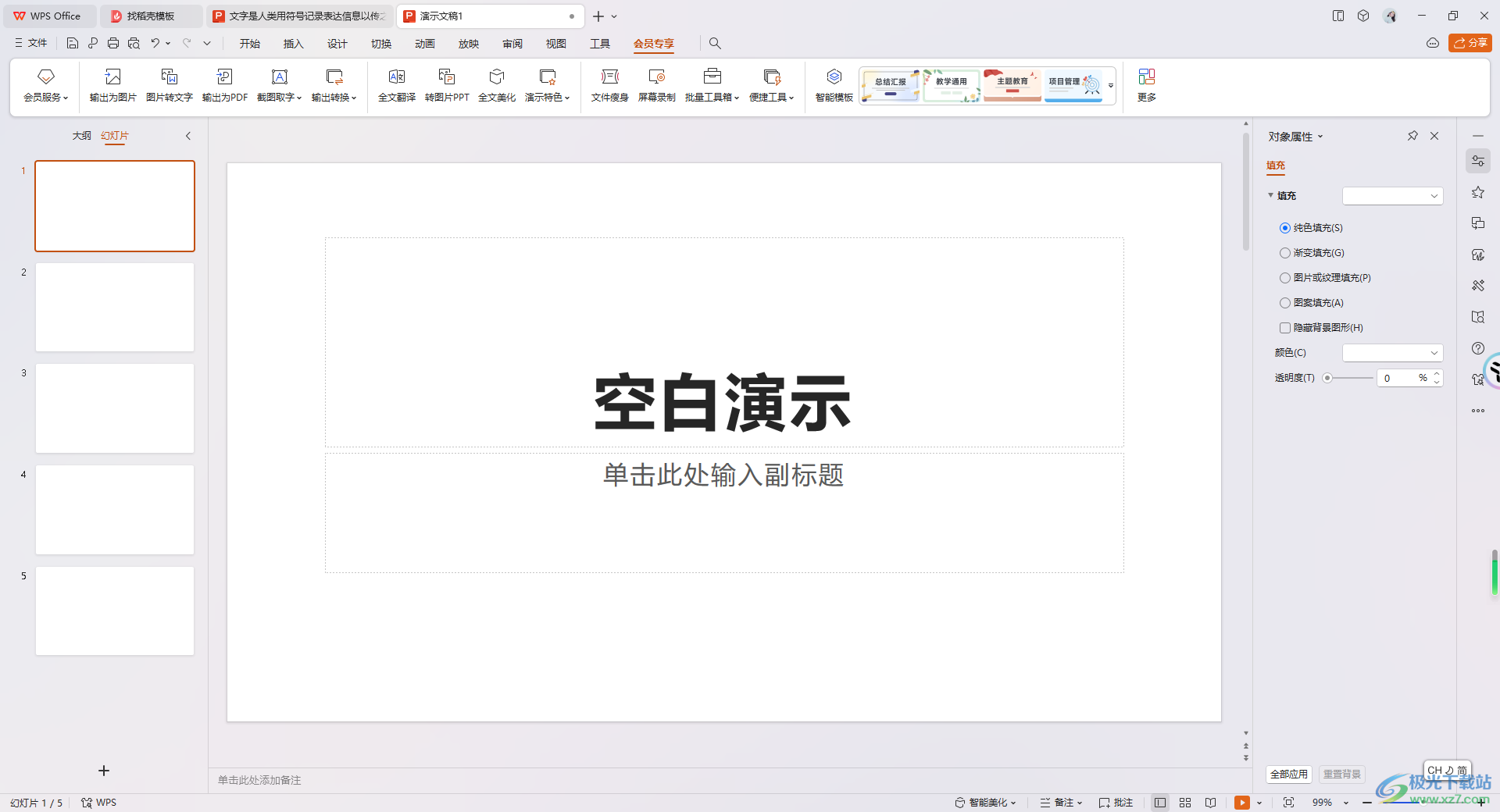The width and height of the screenshot is (1500, 812).
Task: Start slideshow from status bar play button
Action: [1241, 803]
